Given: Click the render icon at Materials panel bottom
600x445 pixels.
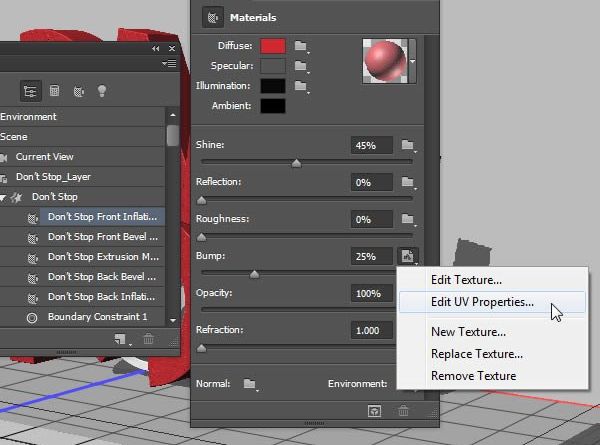Looking at the screenshot, I should [x=374, y=411].
